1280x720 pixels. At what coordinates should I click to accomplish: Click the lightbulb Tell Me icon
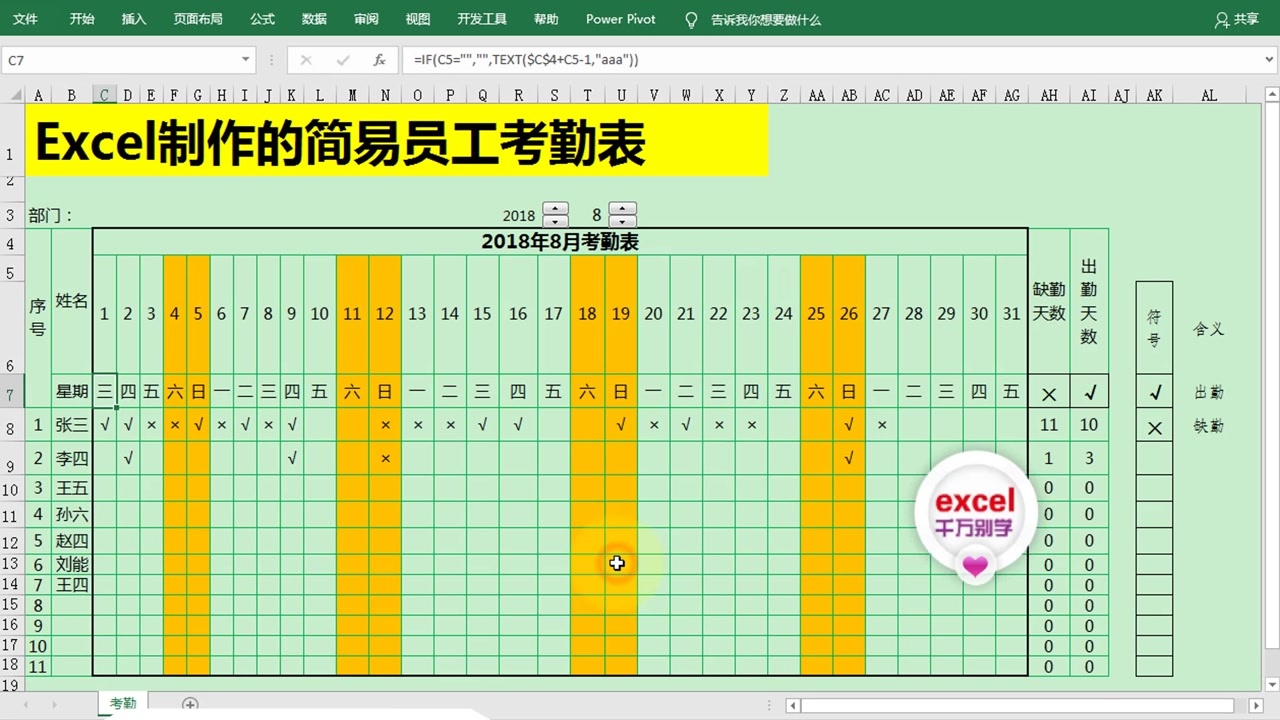point(691,20)
